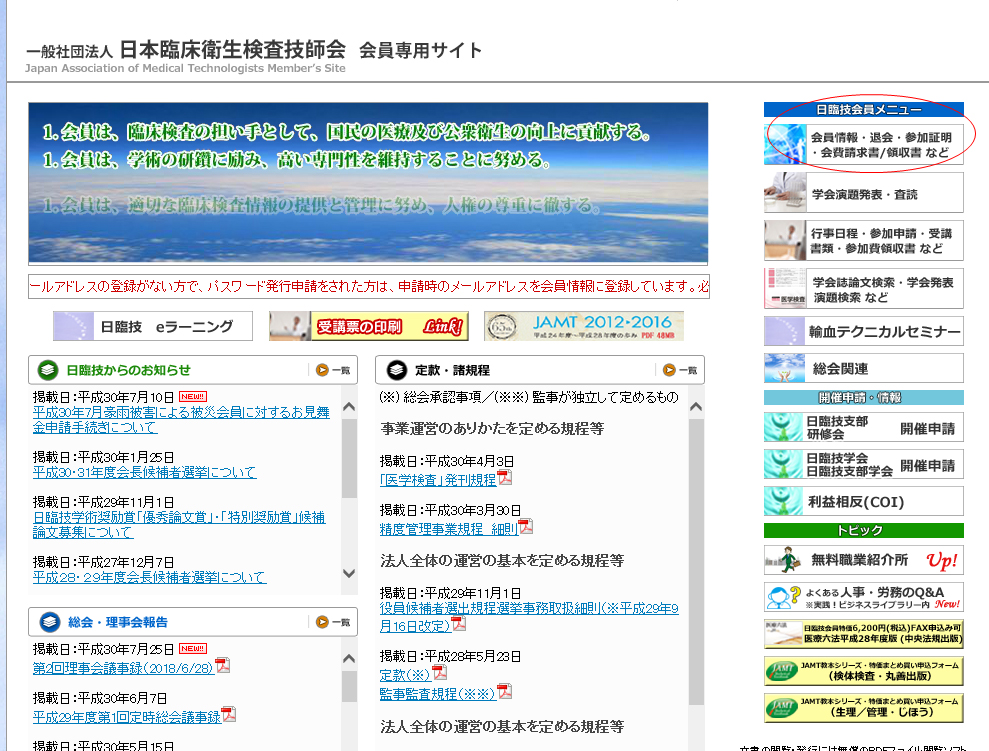Click 無料職業紹介所 topic banner
The width and height of the screenshot is (989, 751).
click(x=864, y=560)
